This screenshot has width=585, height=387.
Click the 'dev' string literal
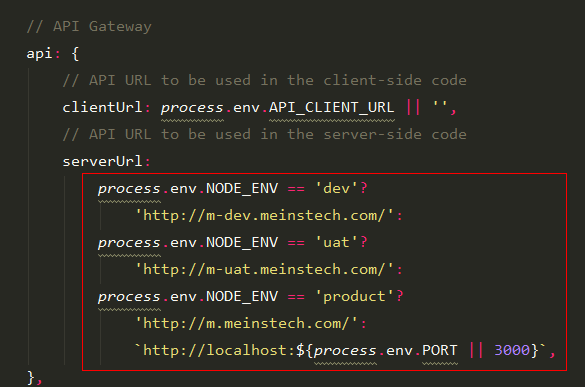tap(336, 188)
